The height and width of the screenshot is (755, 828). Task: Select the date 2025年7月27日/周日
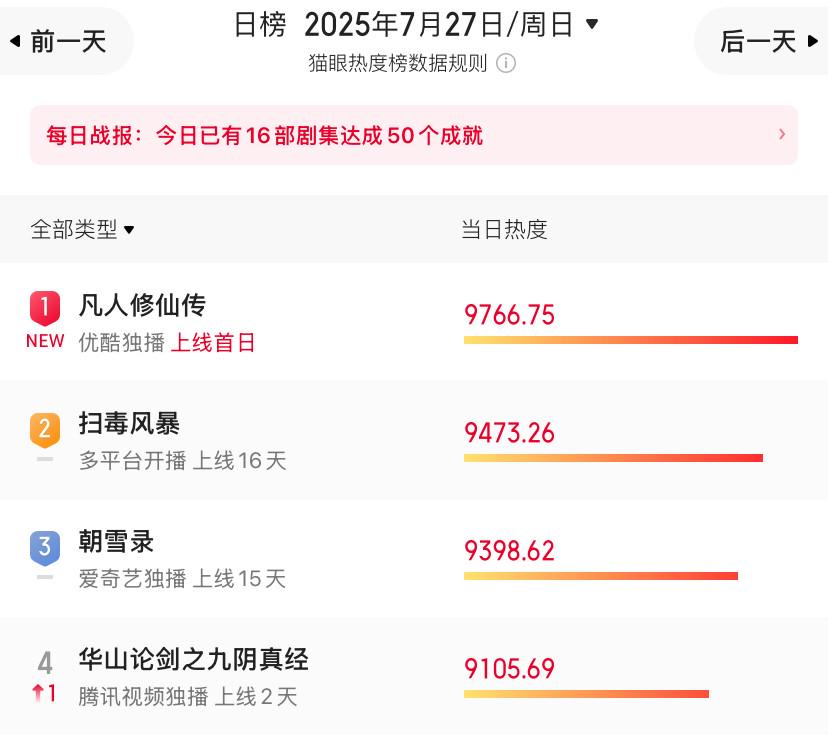click(x=438, y=24)
